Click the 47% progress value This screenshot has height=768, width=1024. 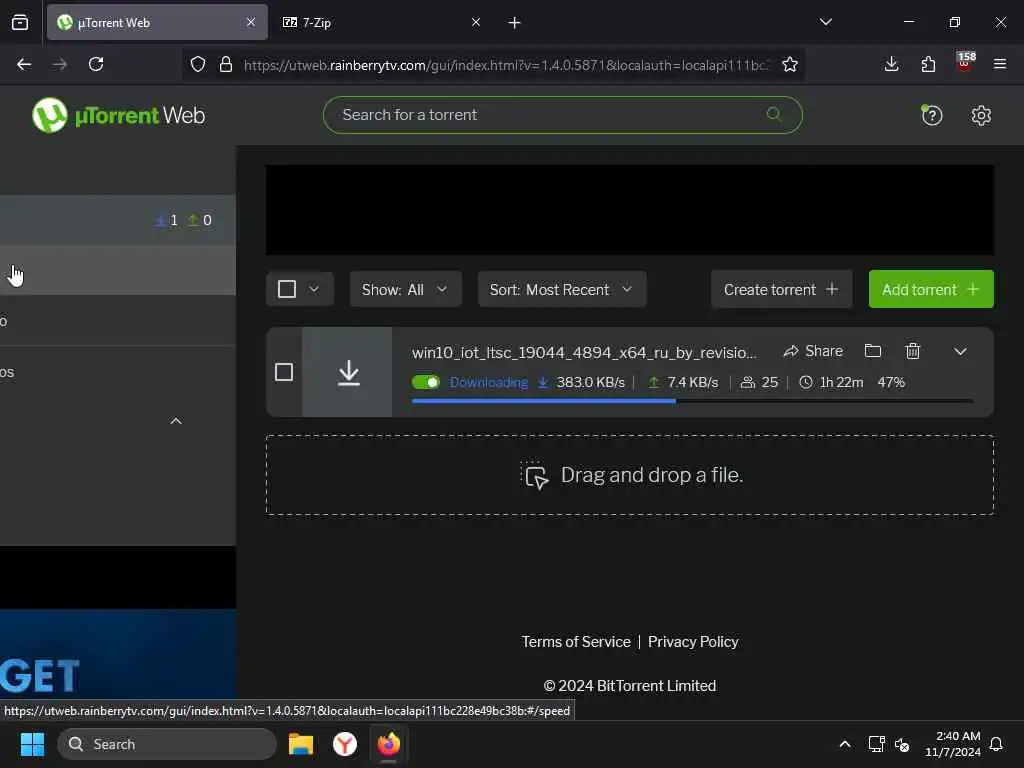point(891,382)
